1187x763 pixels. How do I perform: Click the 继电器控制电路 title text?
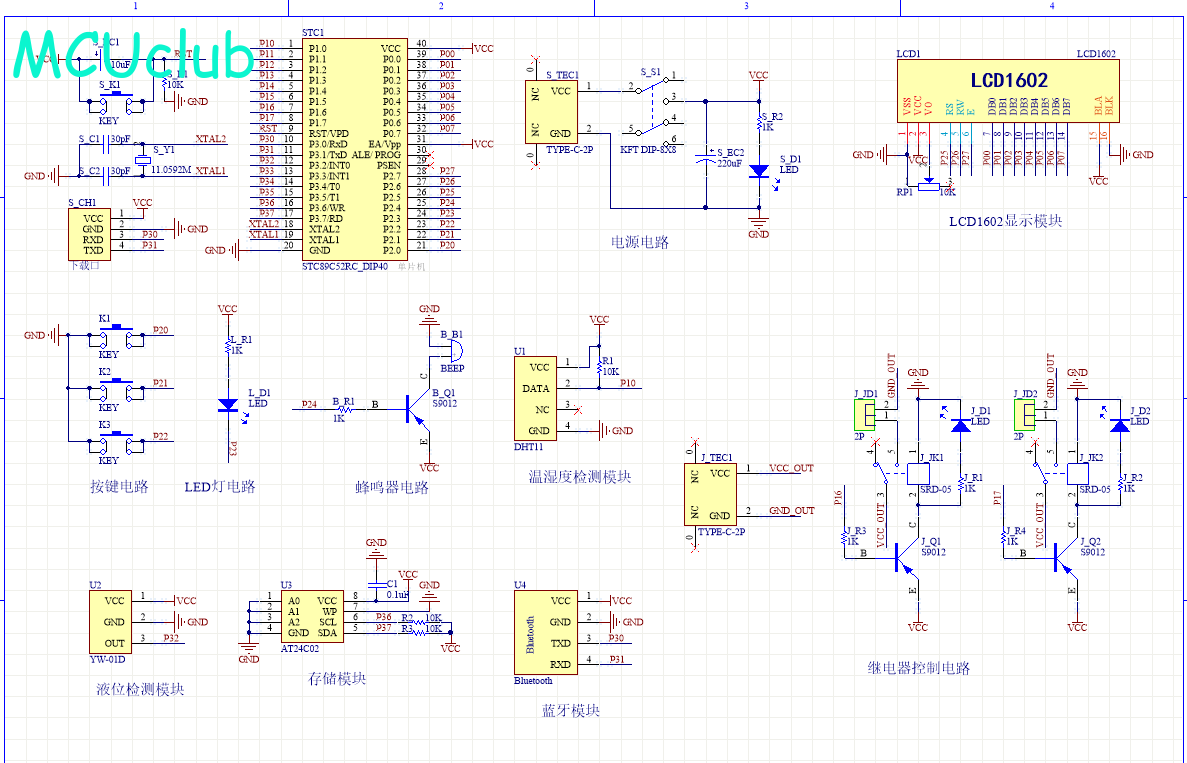click(x=918, y=668)
